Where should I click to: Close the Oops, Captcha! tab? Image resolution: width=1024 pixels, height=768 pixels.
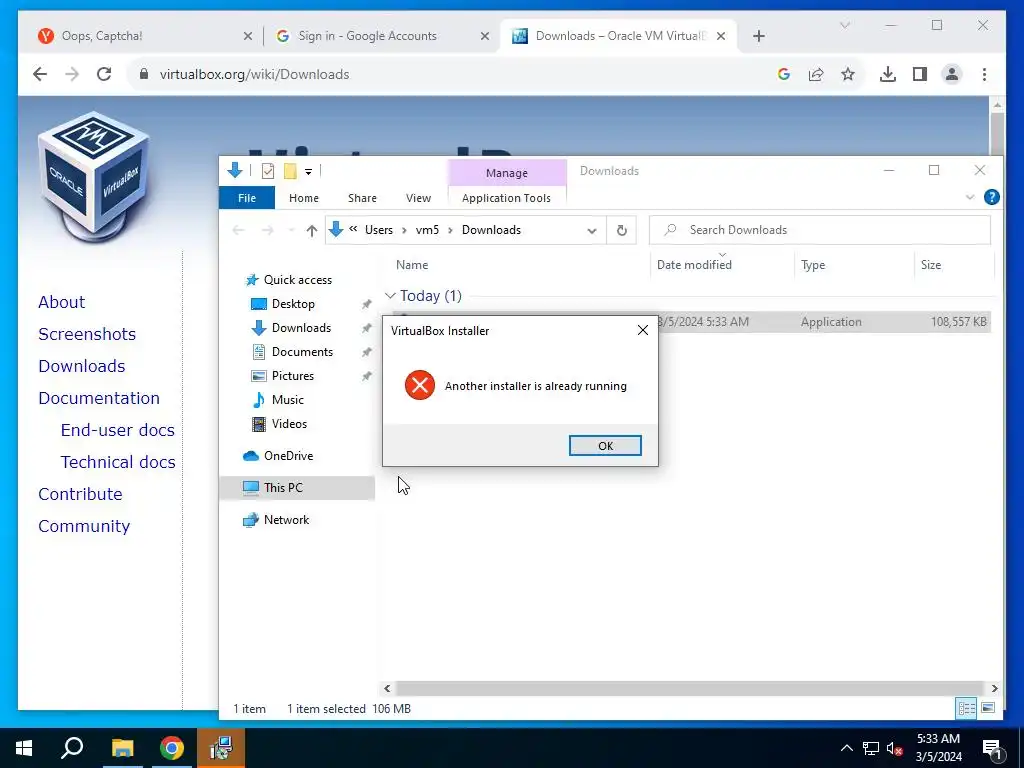click(x=248, y=36)
